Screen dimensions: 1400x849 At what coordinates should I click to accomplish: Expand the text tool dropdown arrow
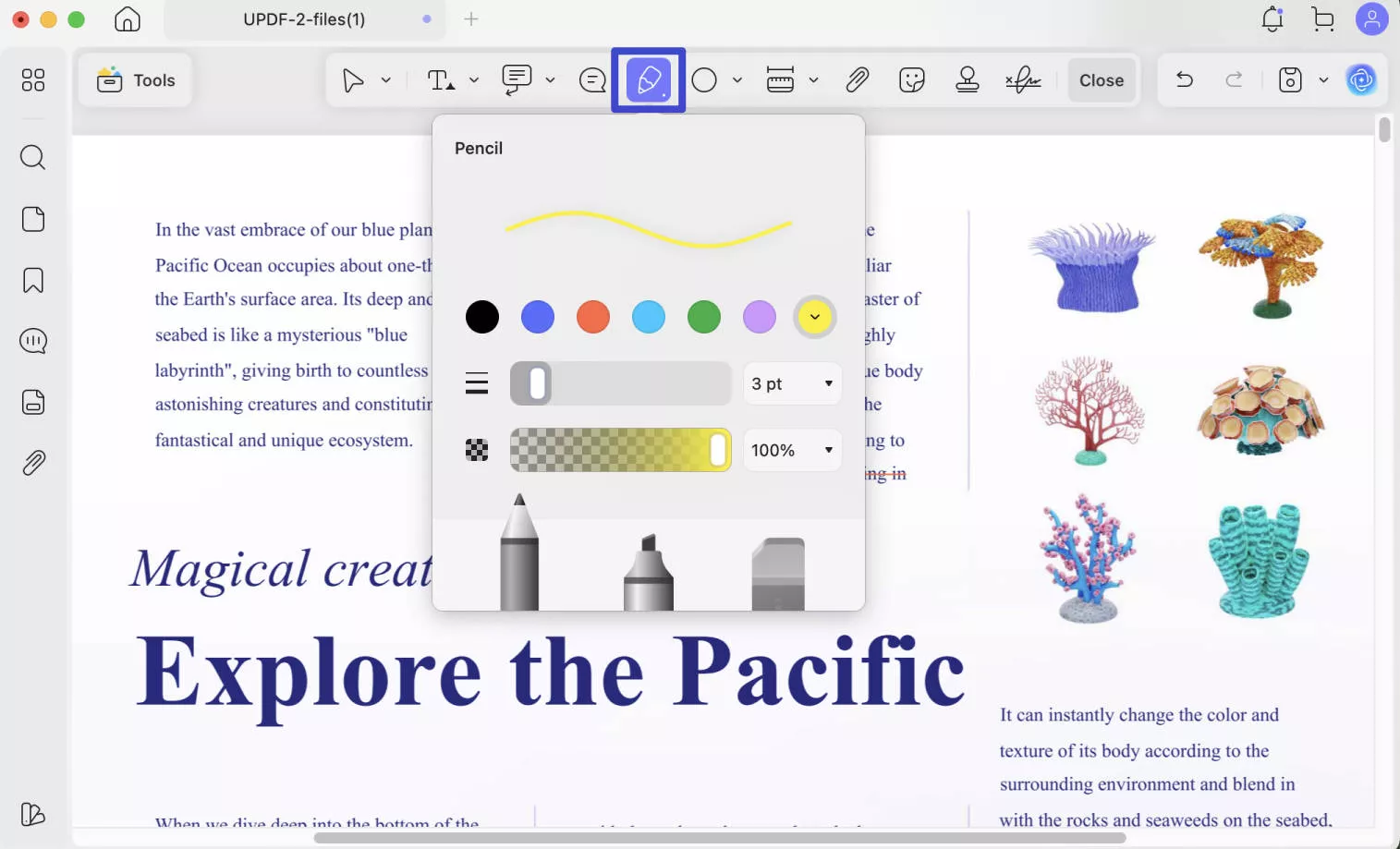pos(474,80)
